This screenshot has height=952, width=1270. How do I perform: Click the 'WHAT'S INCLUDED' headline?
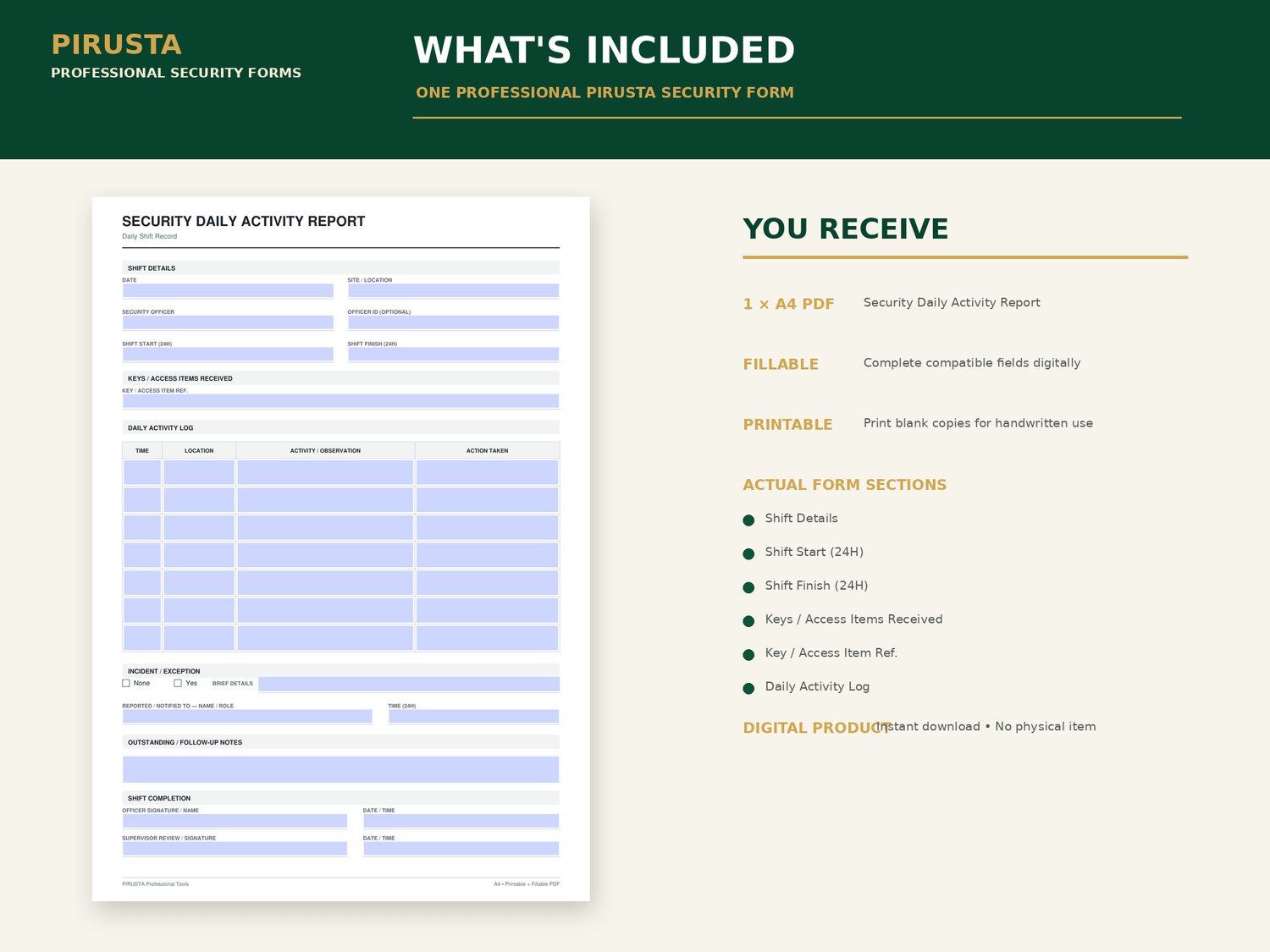[604, 50]
